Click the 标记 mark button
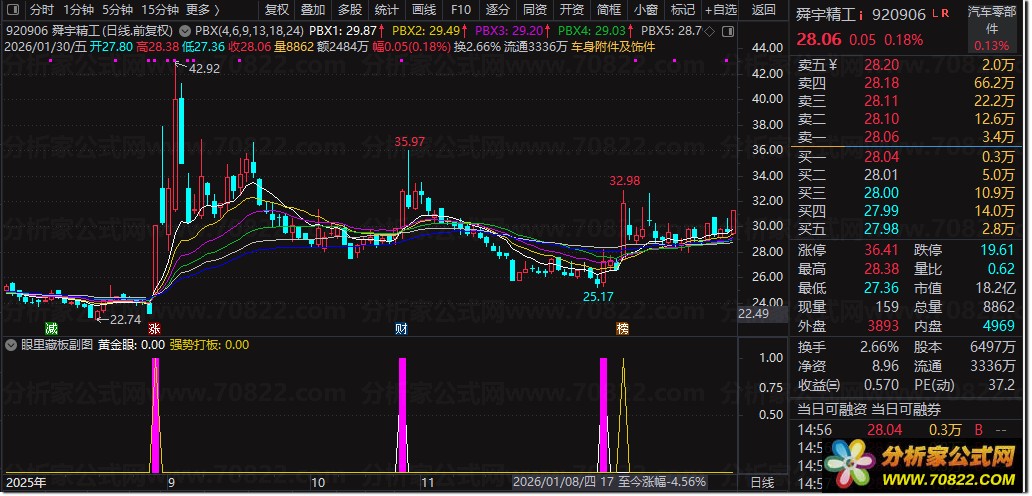Image resolution: width=1032 pixels, height=496 pixels. [683, 10]
